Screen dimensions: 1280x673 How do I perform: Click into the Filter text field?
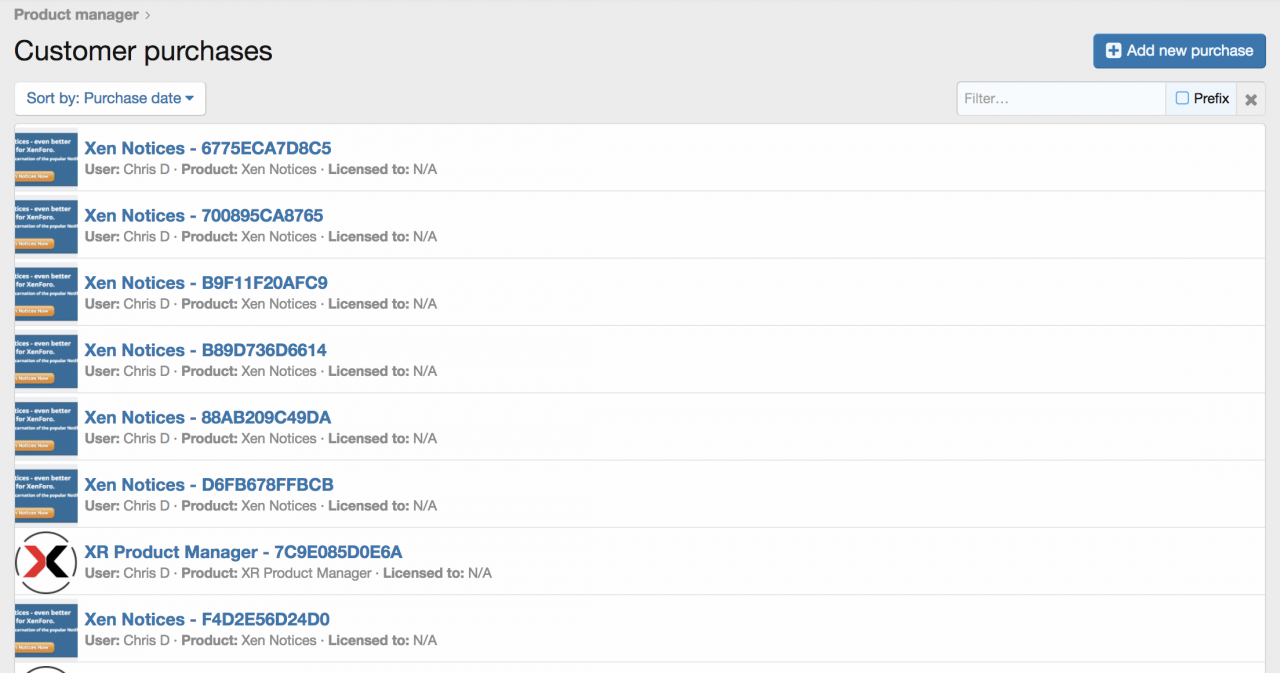1060,99
